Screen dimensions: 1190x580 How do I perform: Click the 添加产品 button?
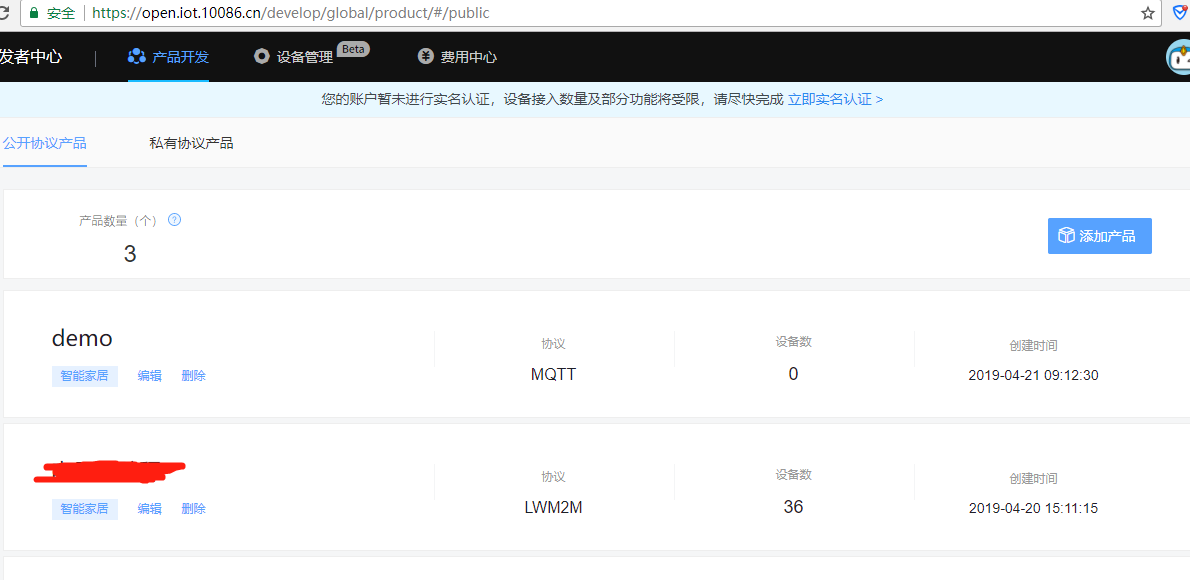pos(1100,236)
